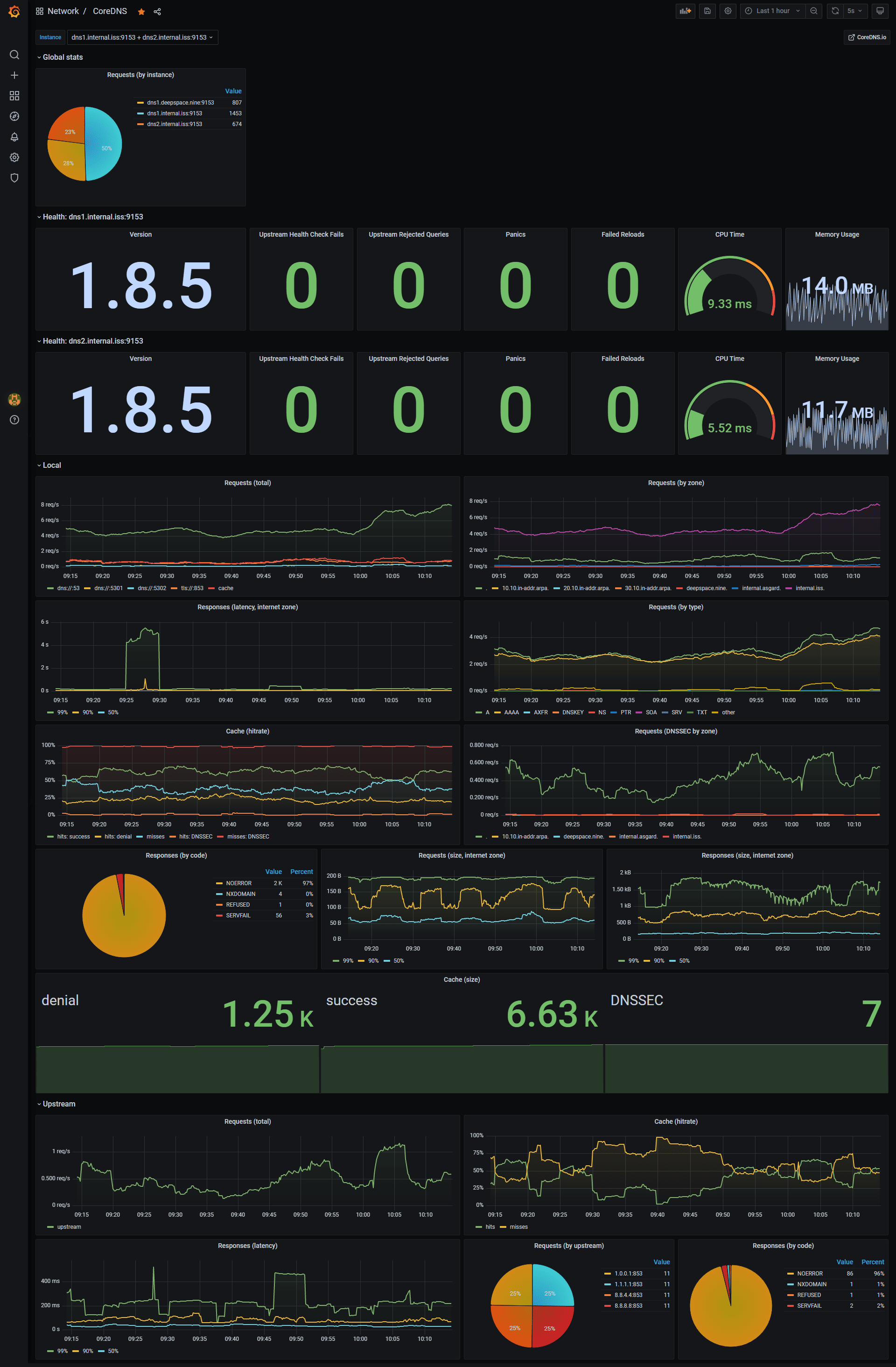Open the dashboard settings gear icon
This screenshot has height=1367, width=896.
[728, 11]
